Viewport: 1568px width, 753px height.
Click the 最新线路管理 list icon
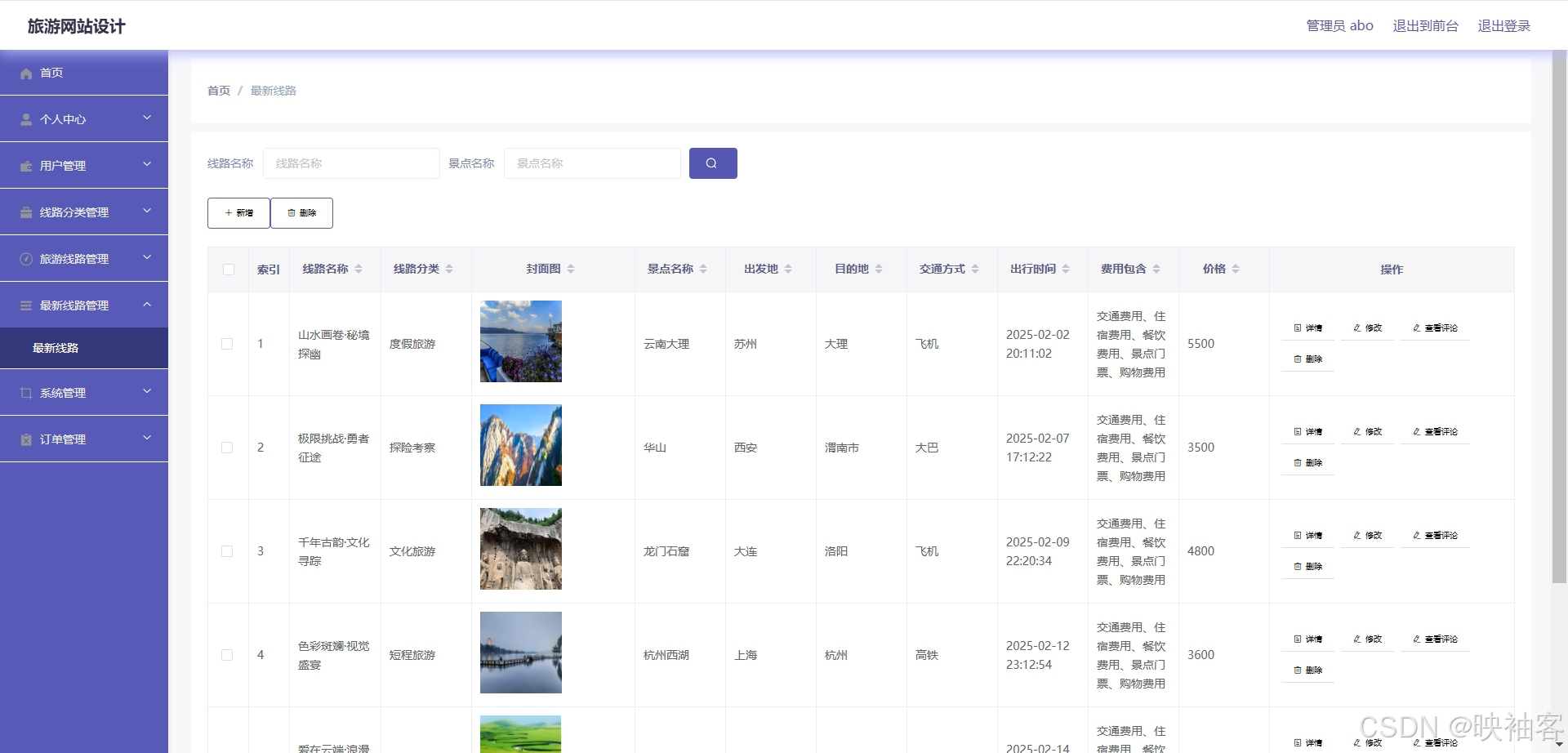(x=26, y=305)
